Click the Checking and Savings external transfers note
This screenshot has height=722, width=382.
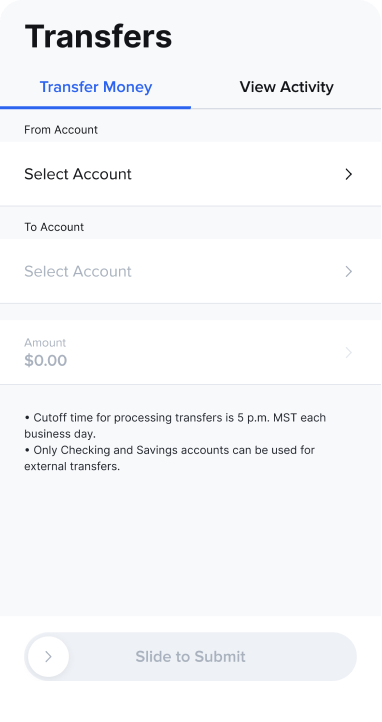coord(169,458)
